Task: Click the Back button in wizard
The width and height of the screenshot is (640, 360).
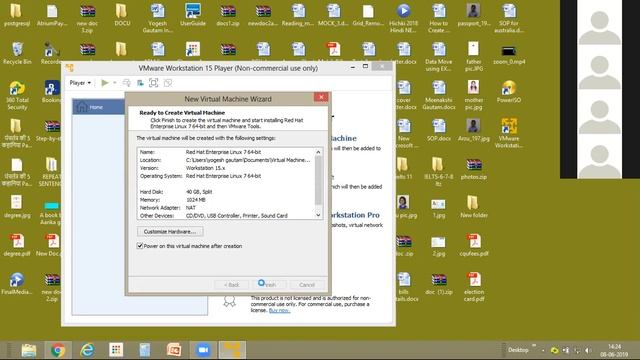Action: (x=231, y=284)
